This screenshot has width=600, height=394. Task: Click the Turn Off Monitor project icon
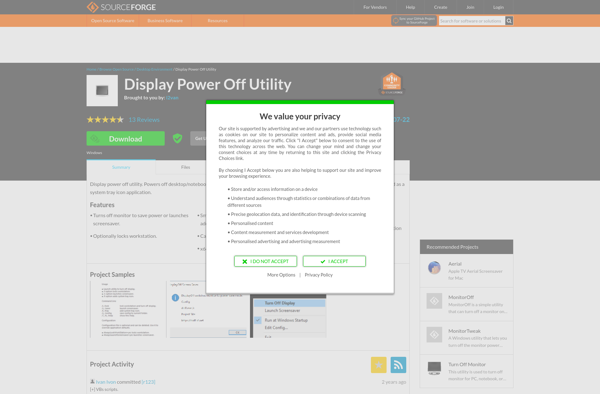[x=434, y=368]
